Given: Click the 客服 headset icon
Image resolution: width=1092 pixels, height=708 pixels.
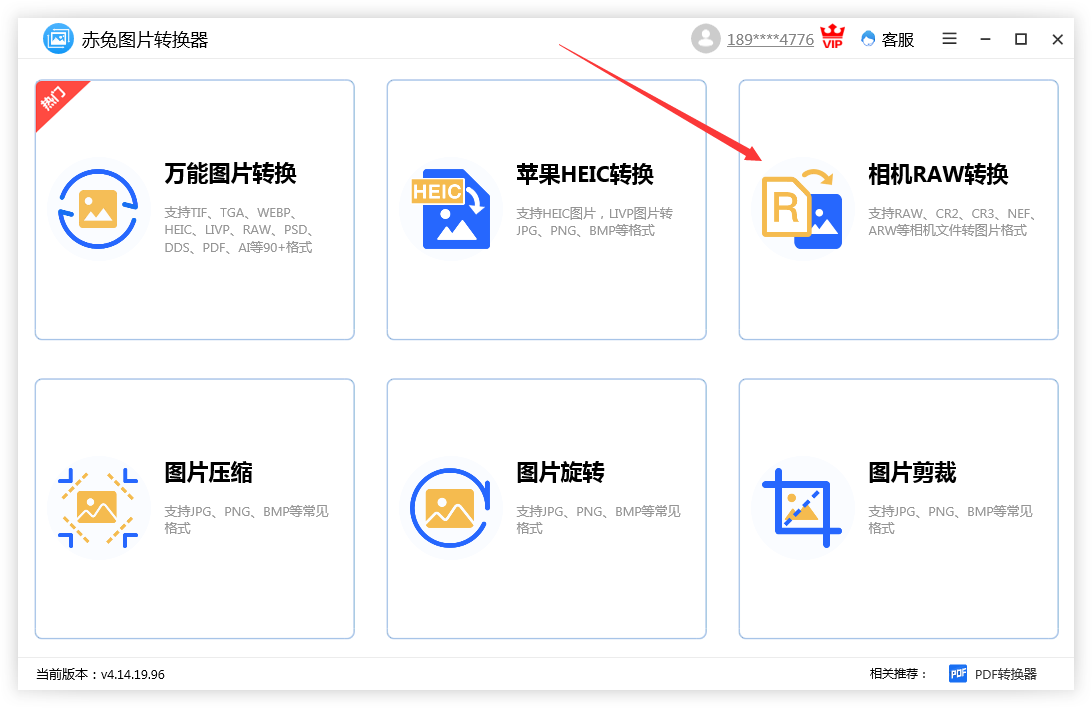Looking at the screenshot, I should pos(868,39).
